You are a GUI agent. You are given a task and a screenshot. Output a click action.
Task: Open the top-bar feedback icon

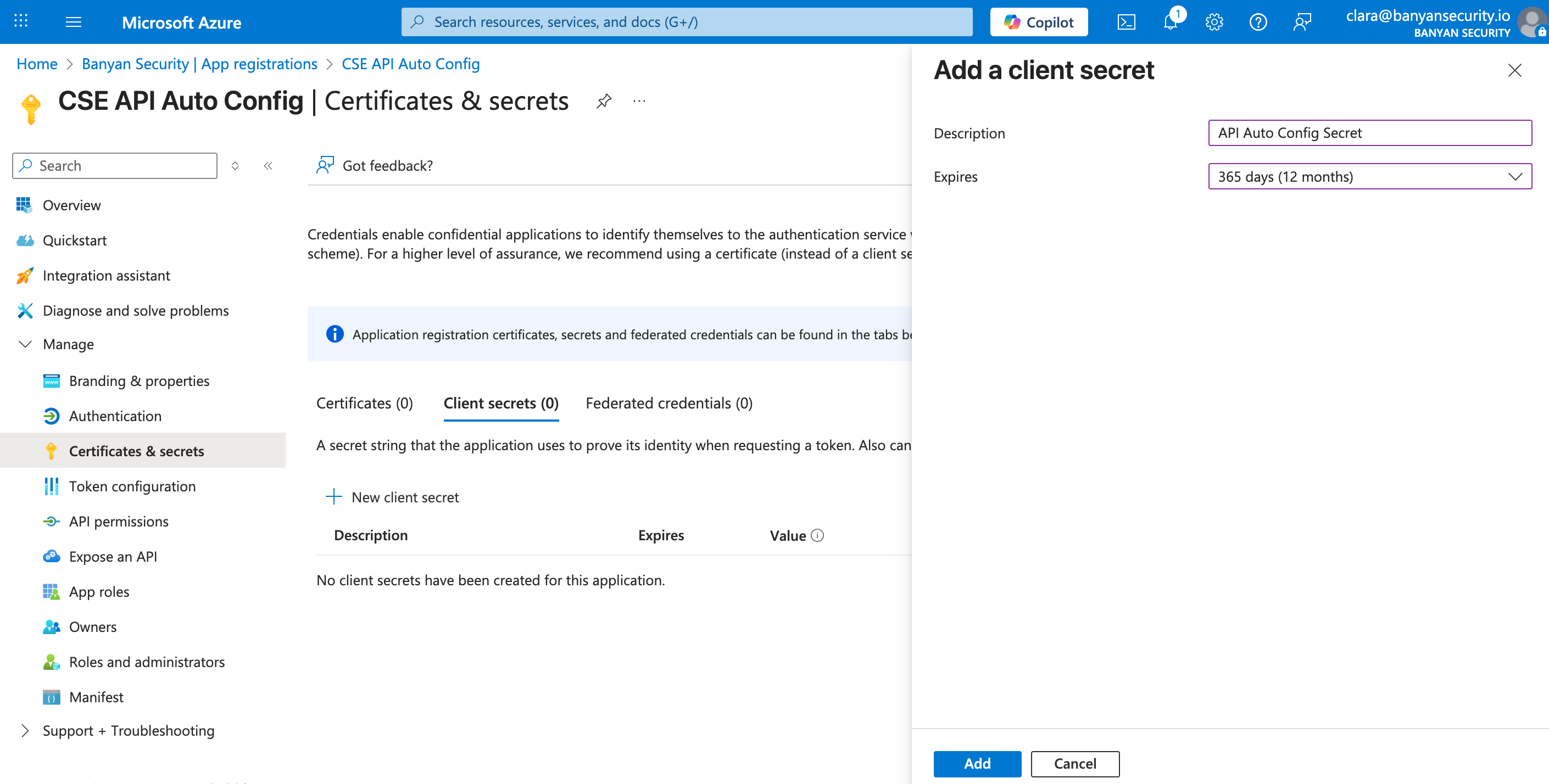point(1302,23)
